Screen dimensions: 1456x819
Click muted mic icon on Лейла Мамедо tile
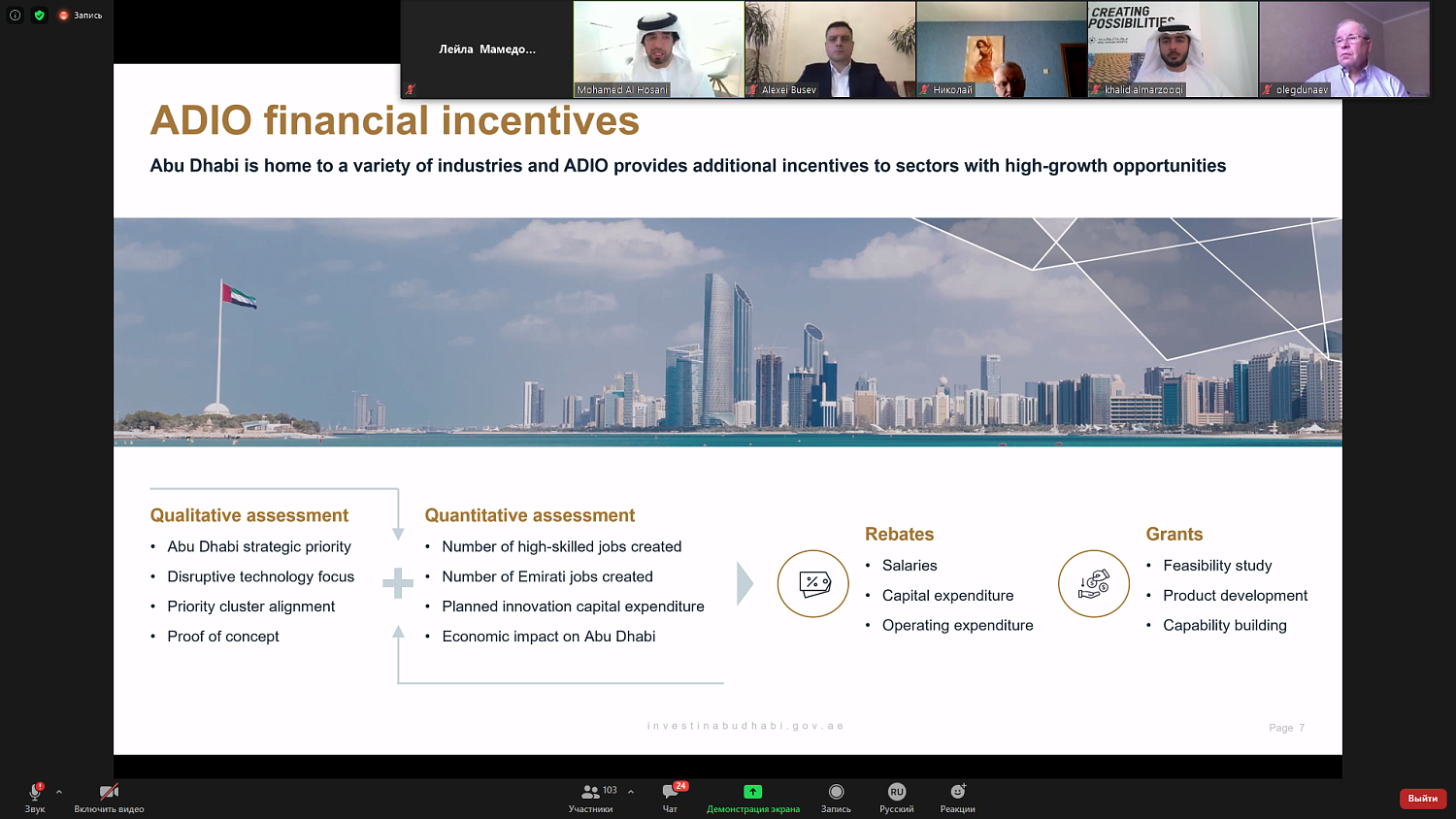tap(411, 89)
